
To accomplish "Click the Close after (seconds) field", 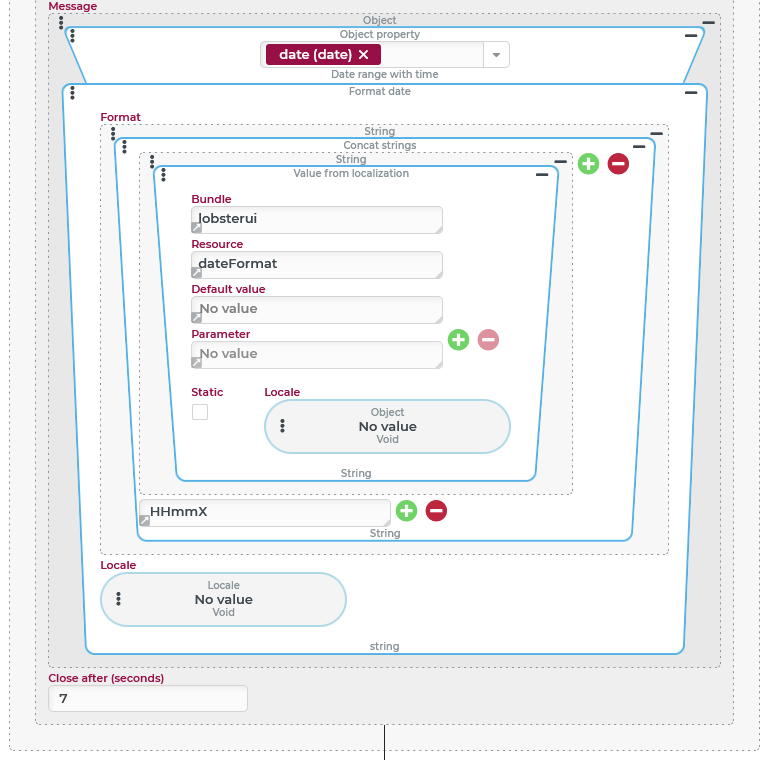I will [148, 698].
